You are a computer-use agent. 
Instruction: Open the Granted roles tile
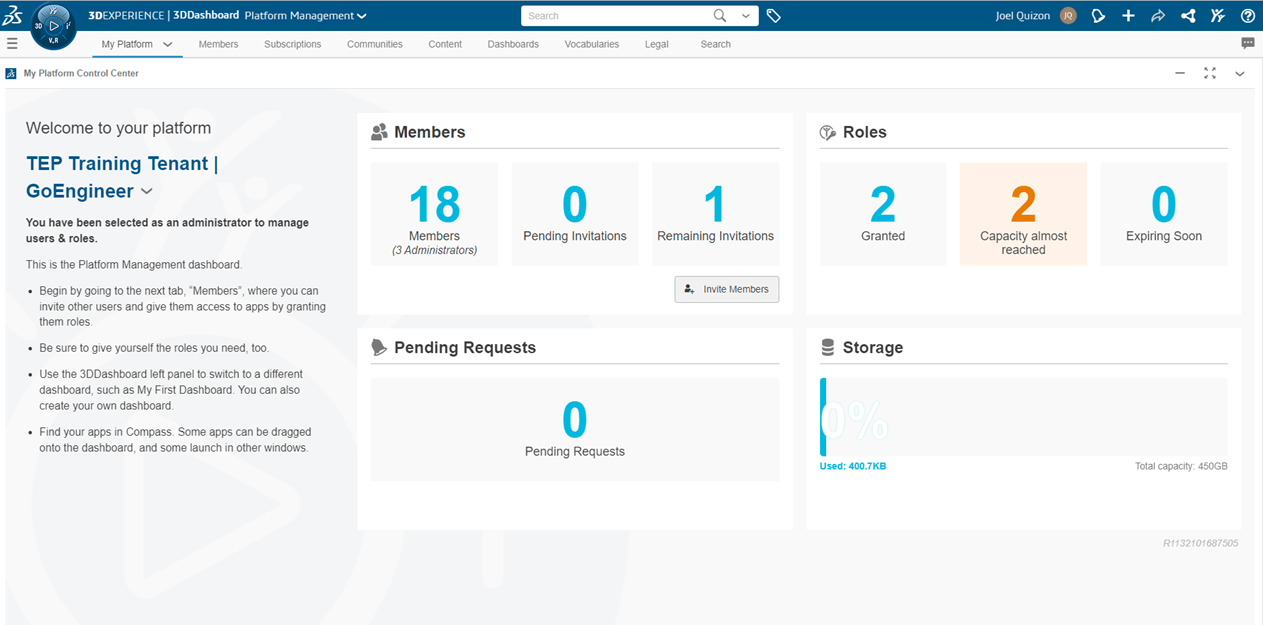click(883, 214)
